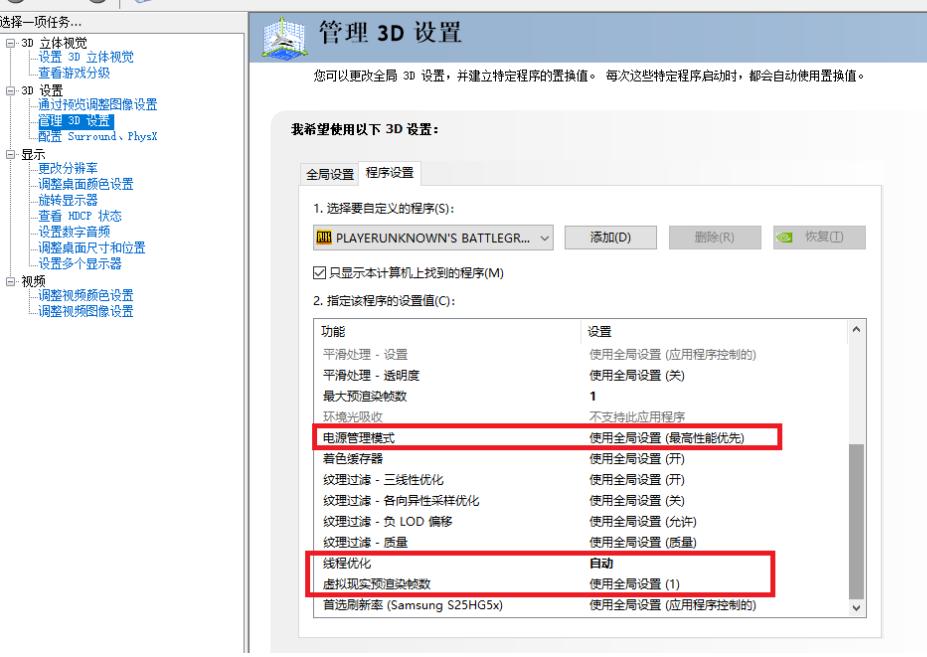Image resolution: width=927 pixels, height=657 pixels.
Task: Select the PUBG icon in the program dropdown
Action: pyautogui.click(x=322, y=237)
